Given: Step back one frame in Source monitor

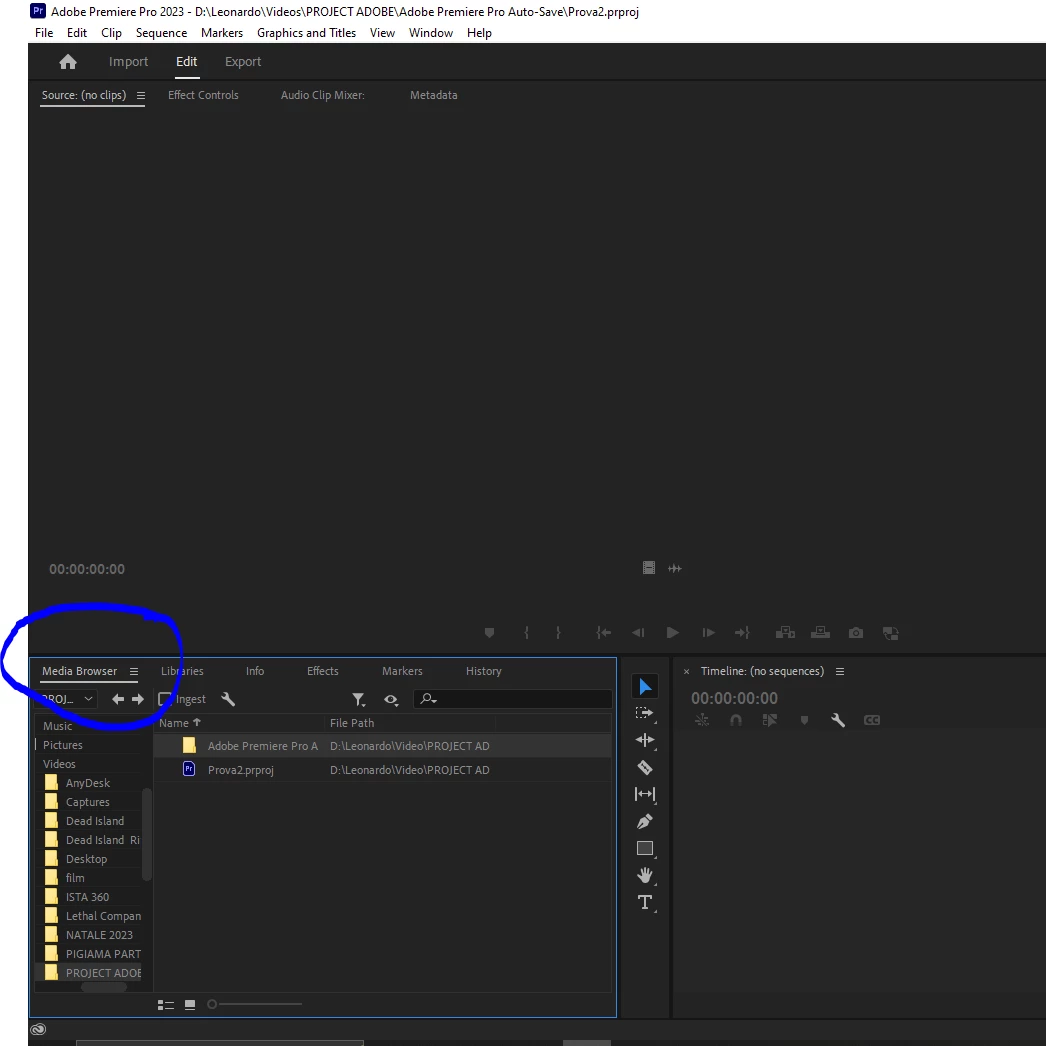Looking at the screenshot, I should tap(638, 632).
